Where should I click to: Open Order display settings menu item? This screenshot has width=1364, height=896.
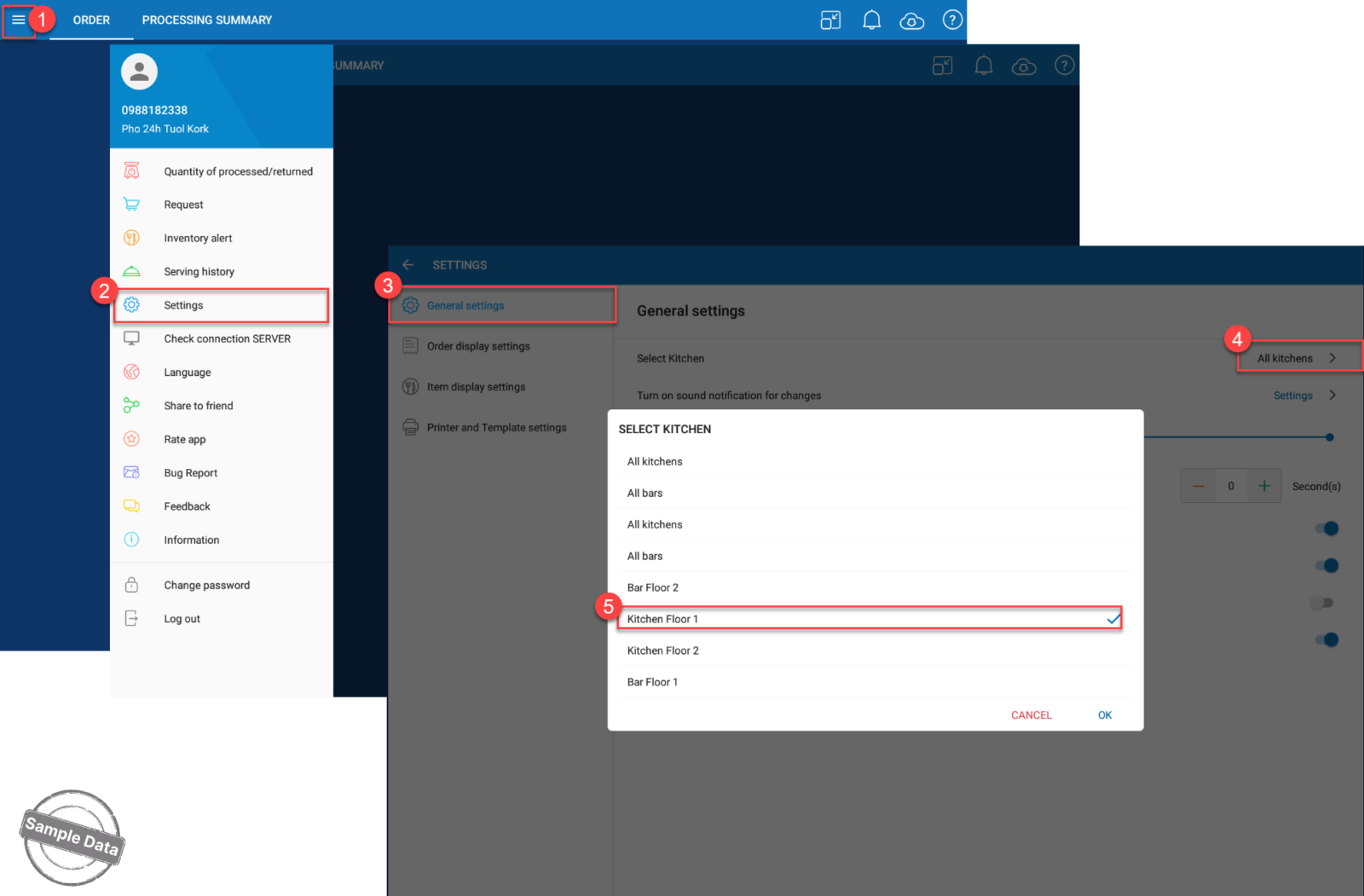[x=478, y=346]
